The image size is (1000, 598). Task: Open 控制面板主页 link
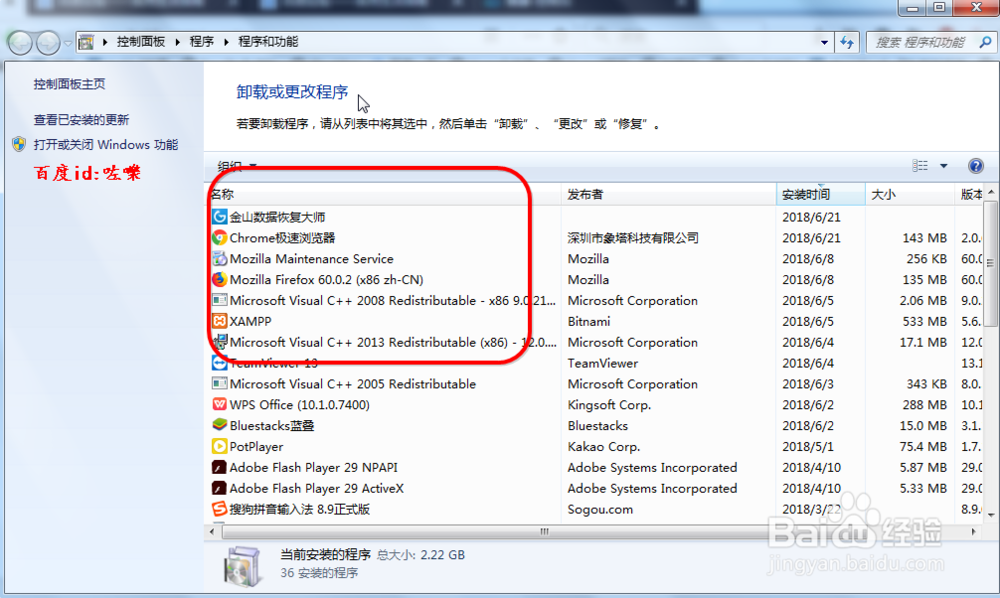pos(70,84)
